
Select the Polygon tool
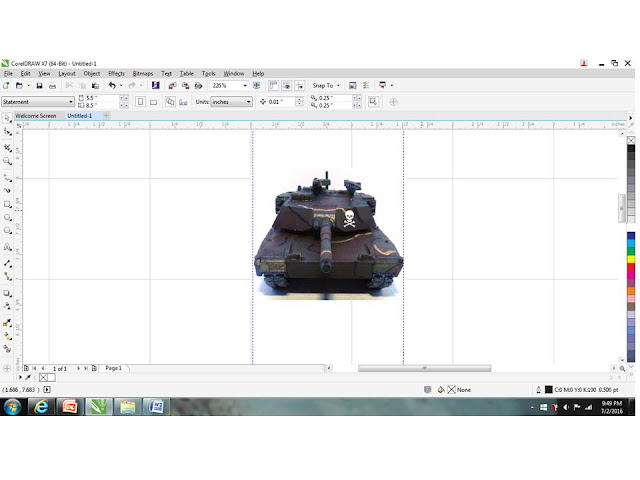7,231
